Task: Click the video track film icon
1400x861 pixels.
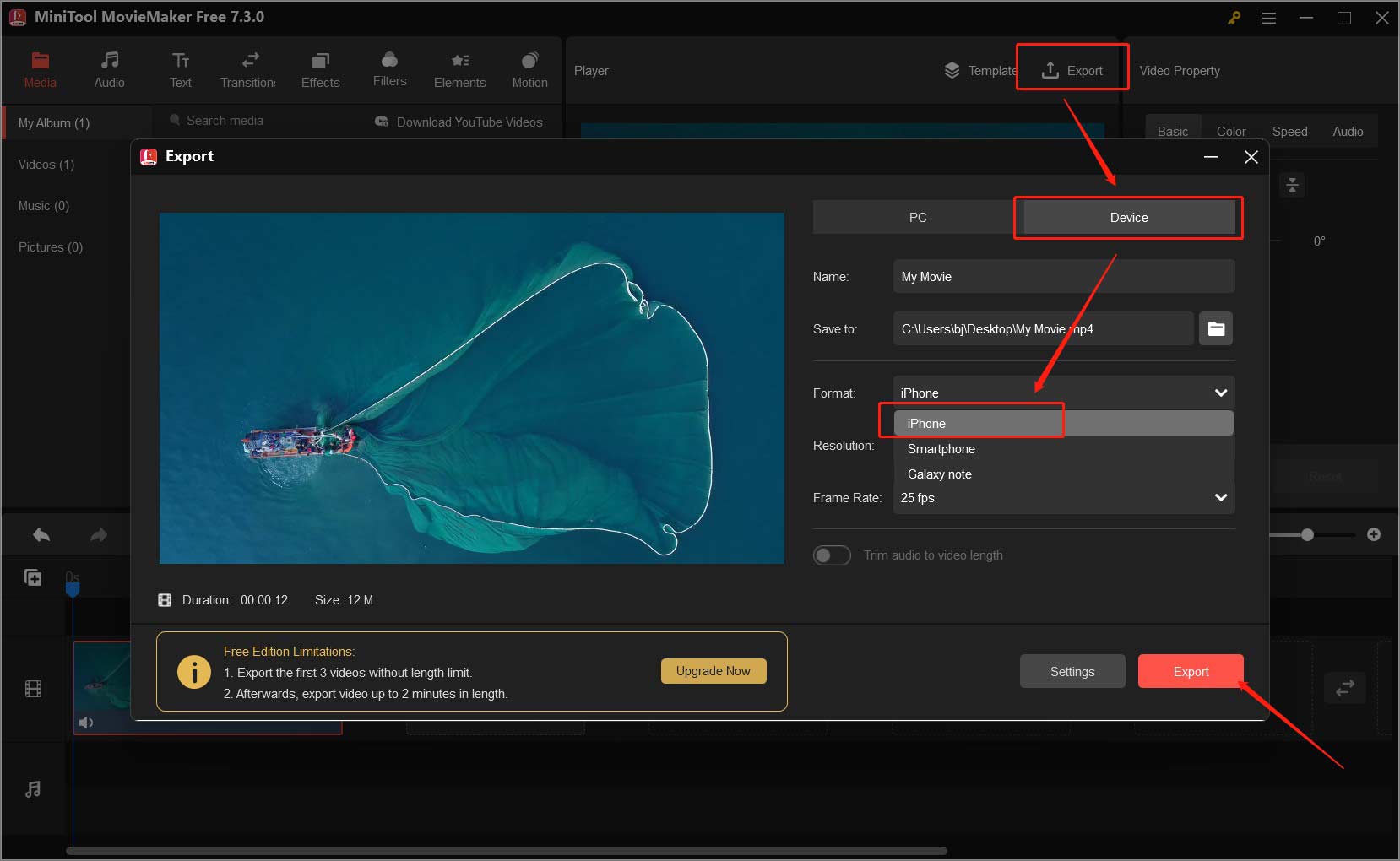Action: tap(33, 689)
